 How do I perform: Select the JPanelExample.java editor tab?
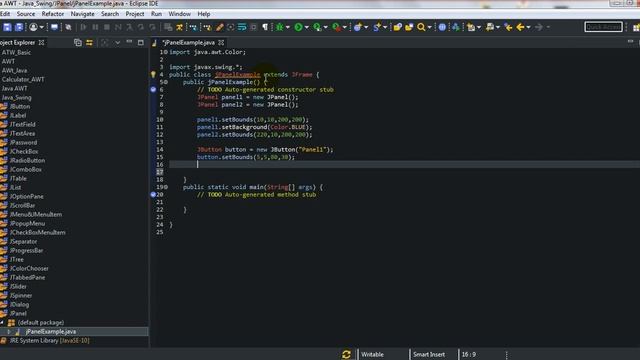[189, 42]
